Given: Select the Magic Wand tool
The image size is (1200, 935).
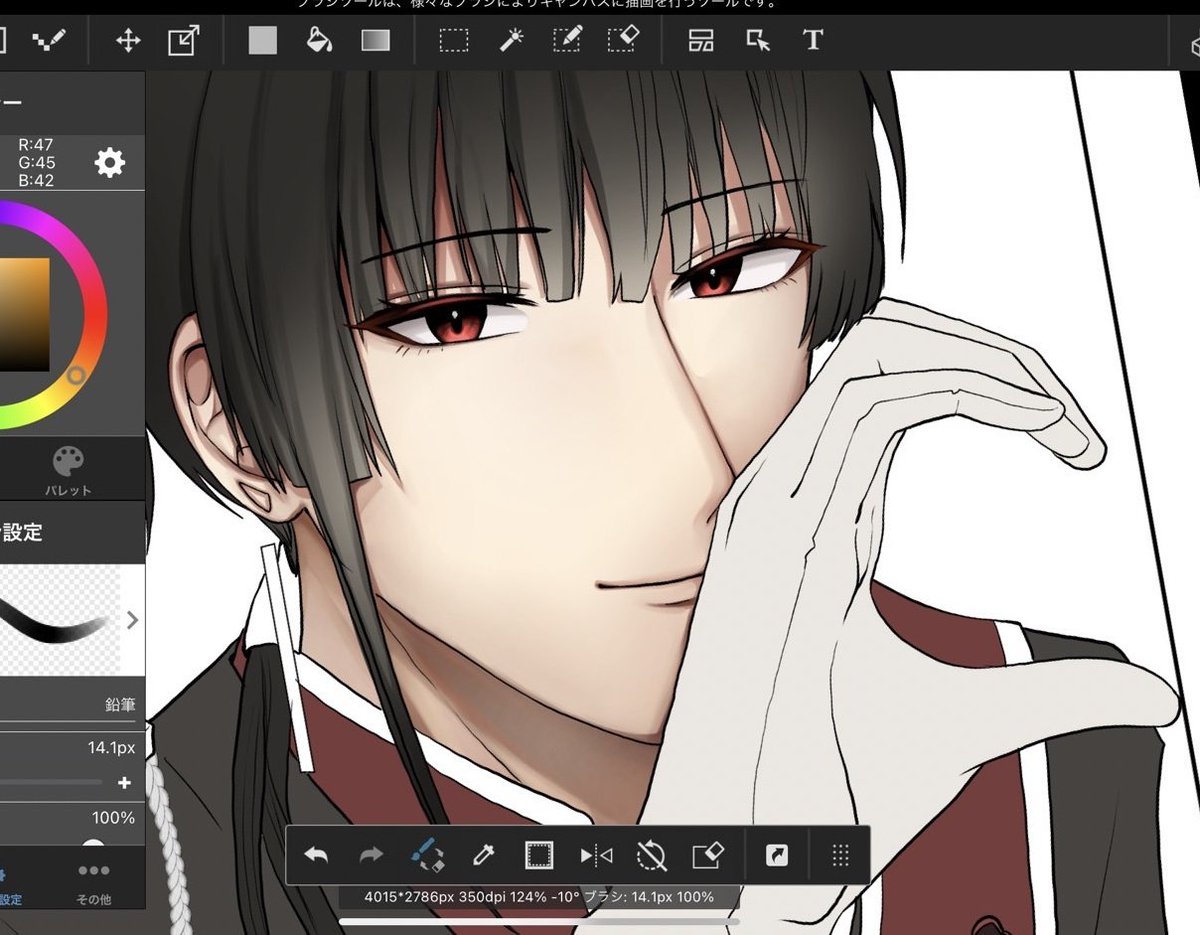Looking at the screenshot, I should tap(511, 41).
